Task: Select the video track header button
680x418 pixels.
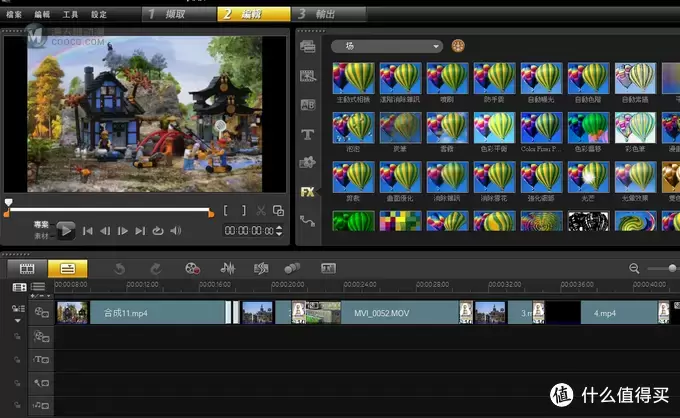Action: click(41, 313)
